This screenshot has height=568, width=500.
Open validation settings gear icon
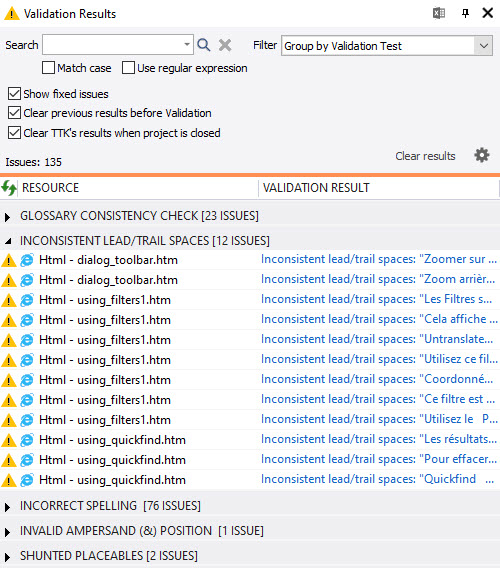(482, 155)
